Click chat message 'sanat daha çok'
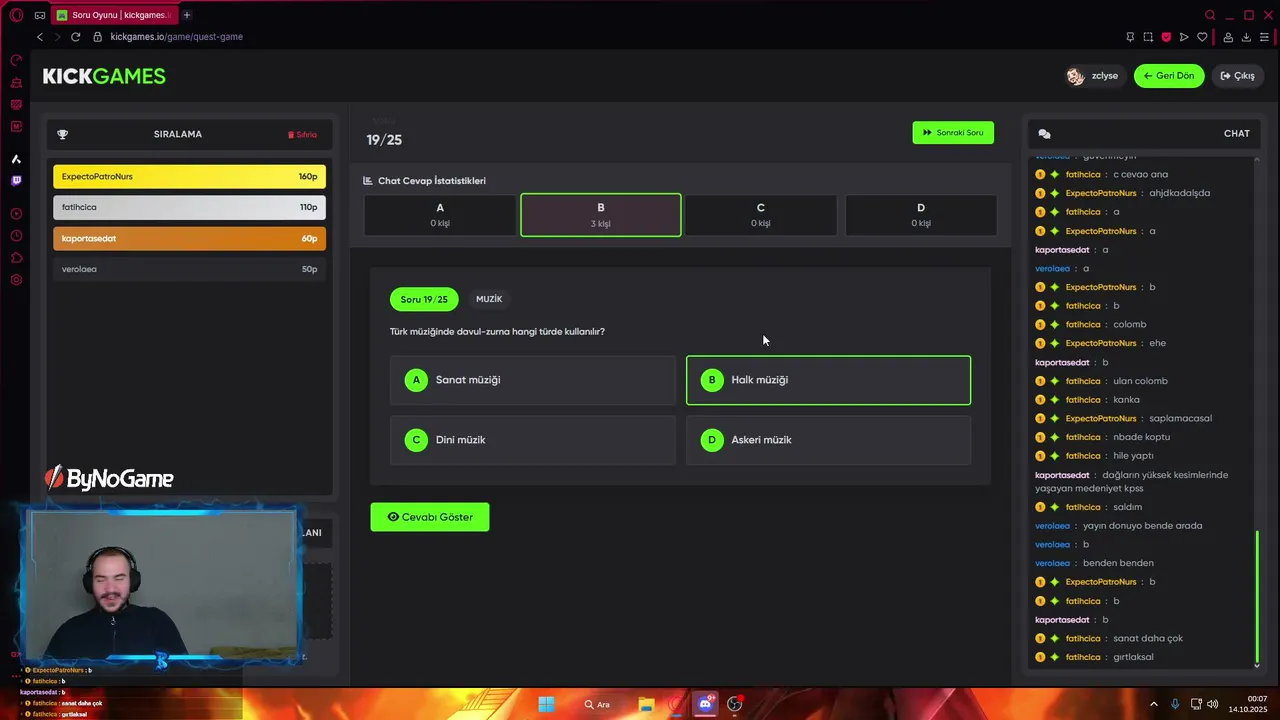This screenshot has width=1280, height=720. tap(1147, 638)
